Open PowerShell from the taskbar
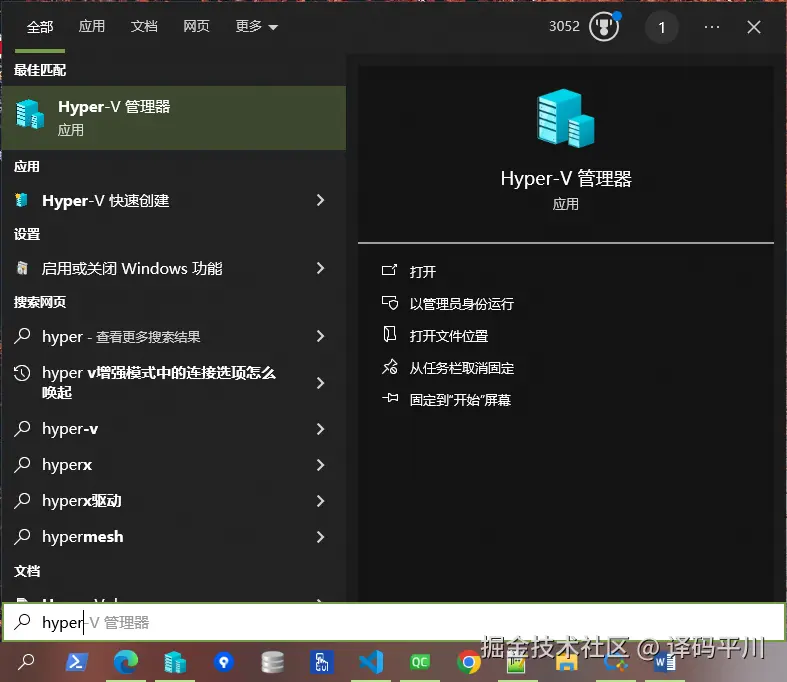The height and width of the screenshot is (682, 787). click(77, 662)
